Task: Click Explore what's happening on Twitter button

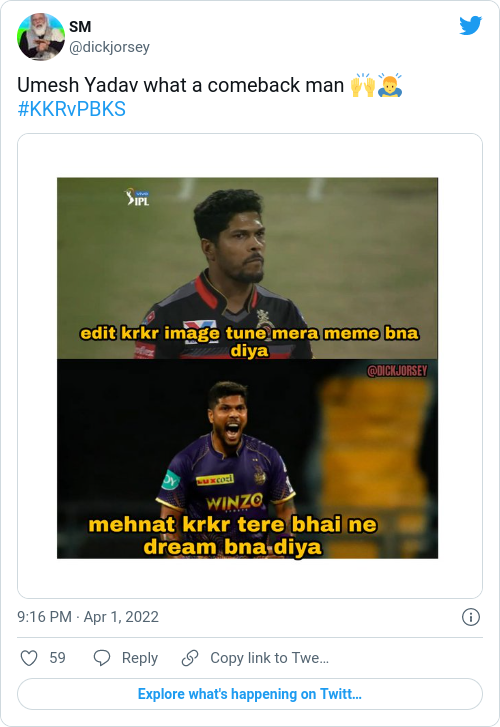Action: click(250, 694)
